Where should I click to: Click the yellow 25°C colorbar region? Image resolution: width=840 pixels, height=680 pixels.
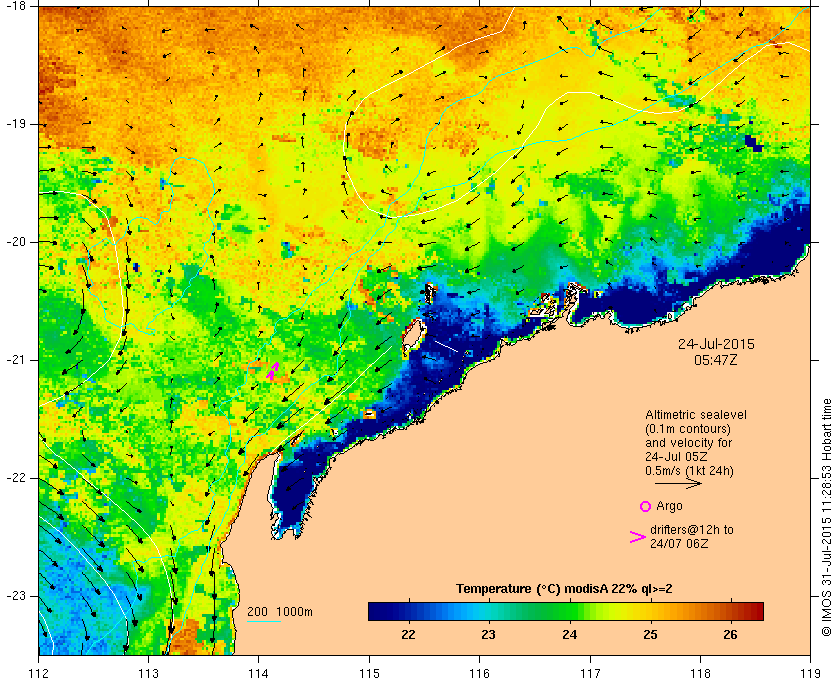pyautogui.click(x=650, y=611)
